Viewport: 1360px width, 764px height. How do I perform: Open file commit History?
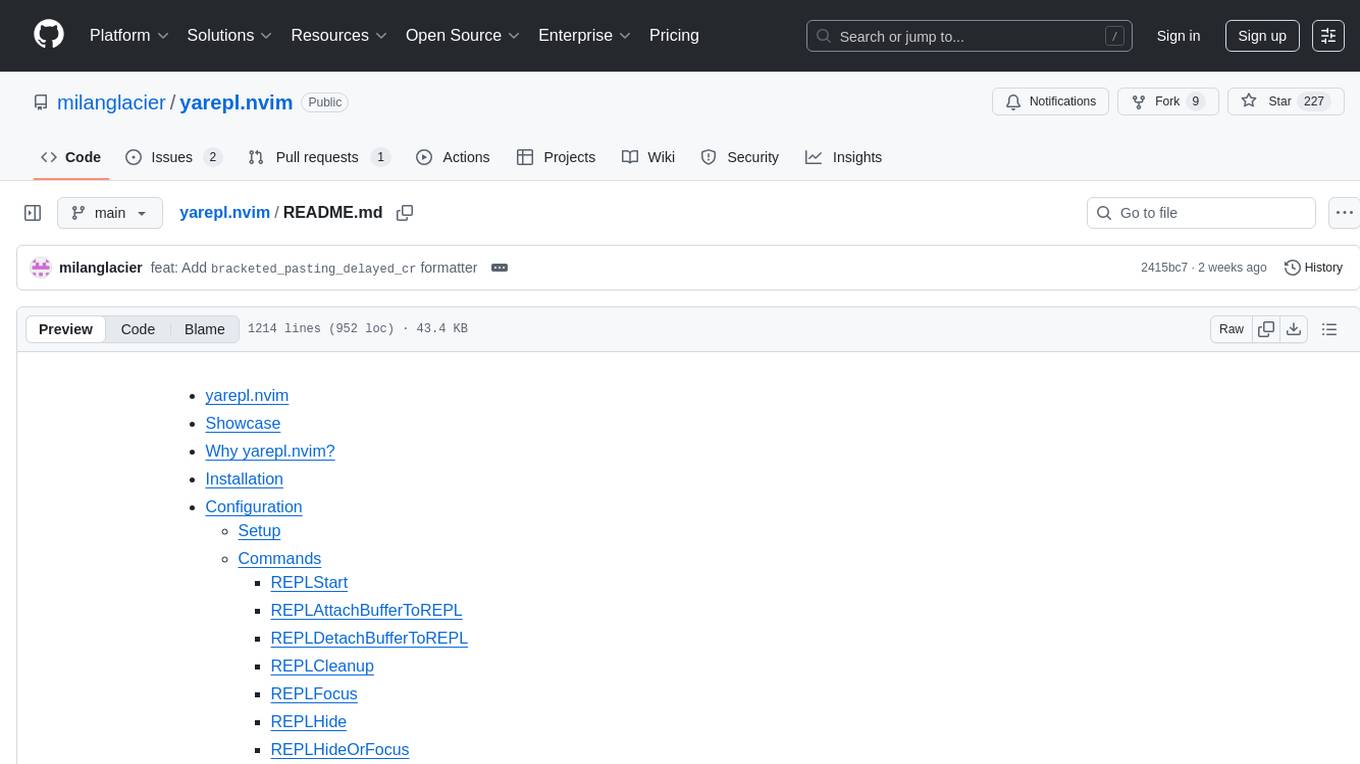1313,267
